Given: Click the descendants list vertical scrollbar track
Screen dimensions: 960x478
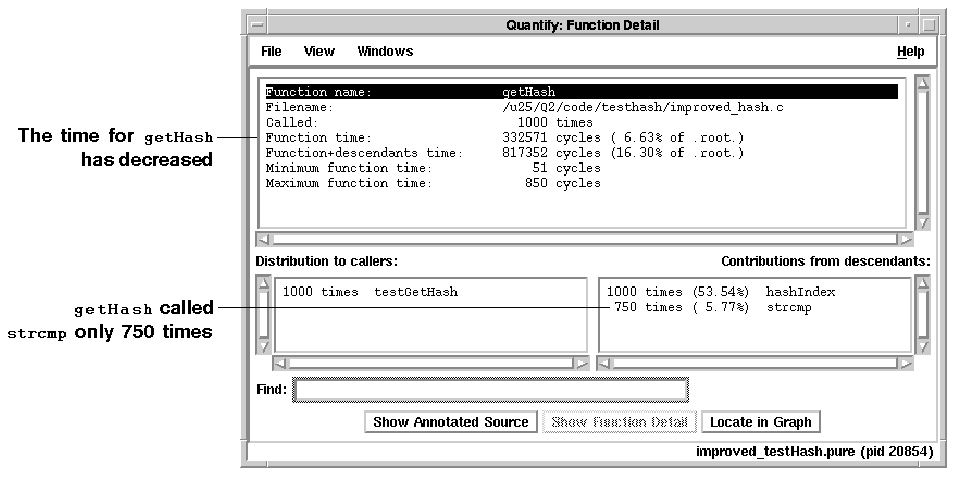Looking at the screenshot, I should click(x=922, y=315).
